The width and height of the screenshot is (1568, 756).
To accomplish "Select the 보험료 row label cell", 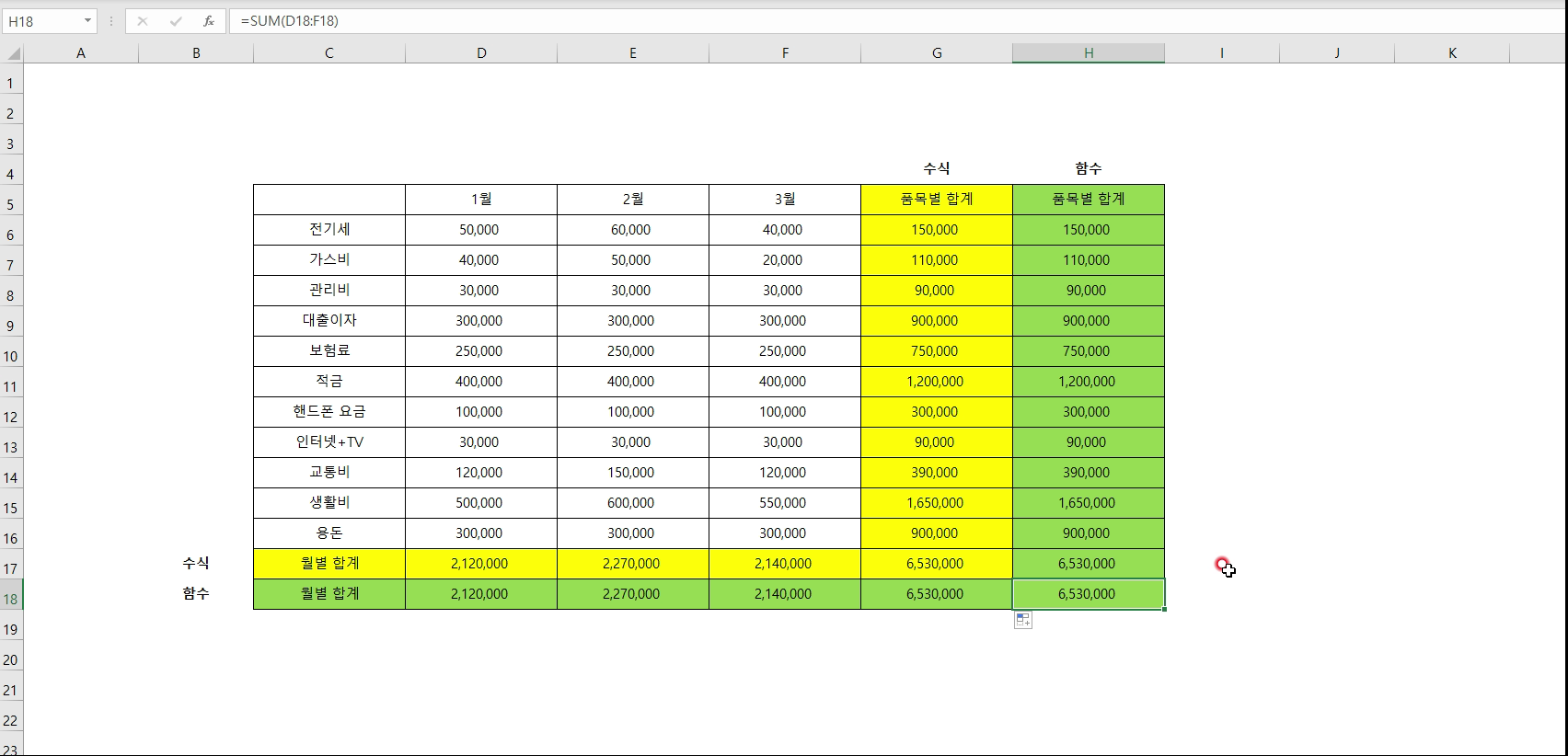I will (x=329, y=351).
